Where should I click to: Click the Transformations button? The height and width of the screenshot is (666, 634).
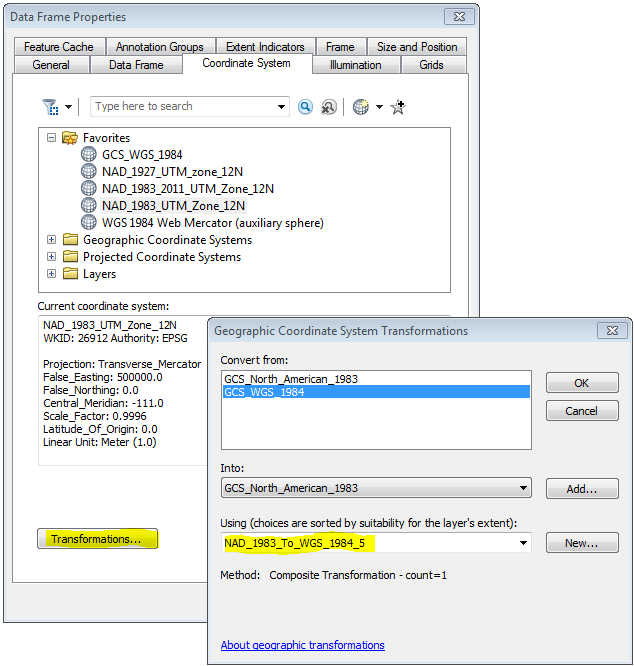click(x=97, y=539)
